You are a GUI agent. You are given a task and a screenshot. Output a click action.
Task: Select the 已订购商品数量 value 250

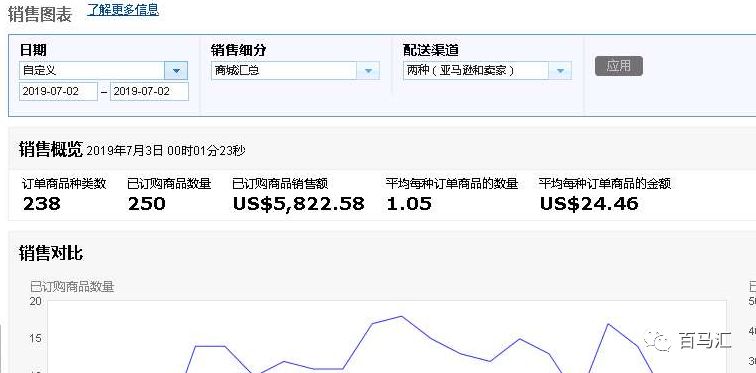click(x=147, y=204)
